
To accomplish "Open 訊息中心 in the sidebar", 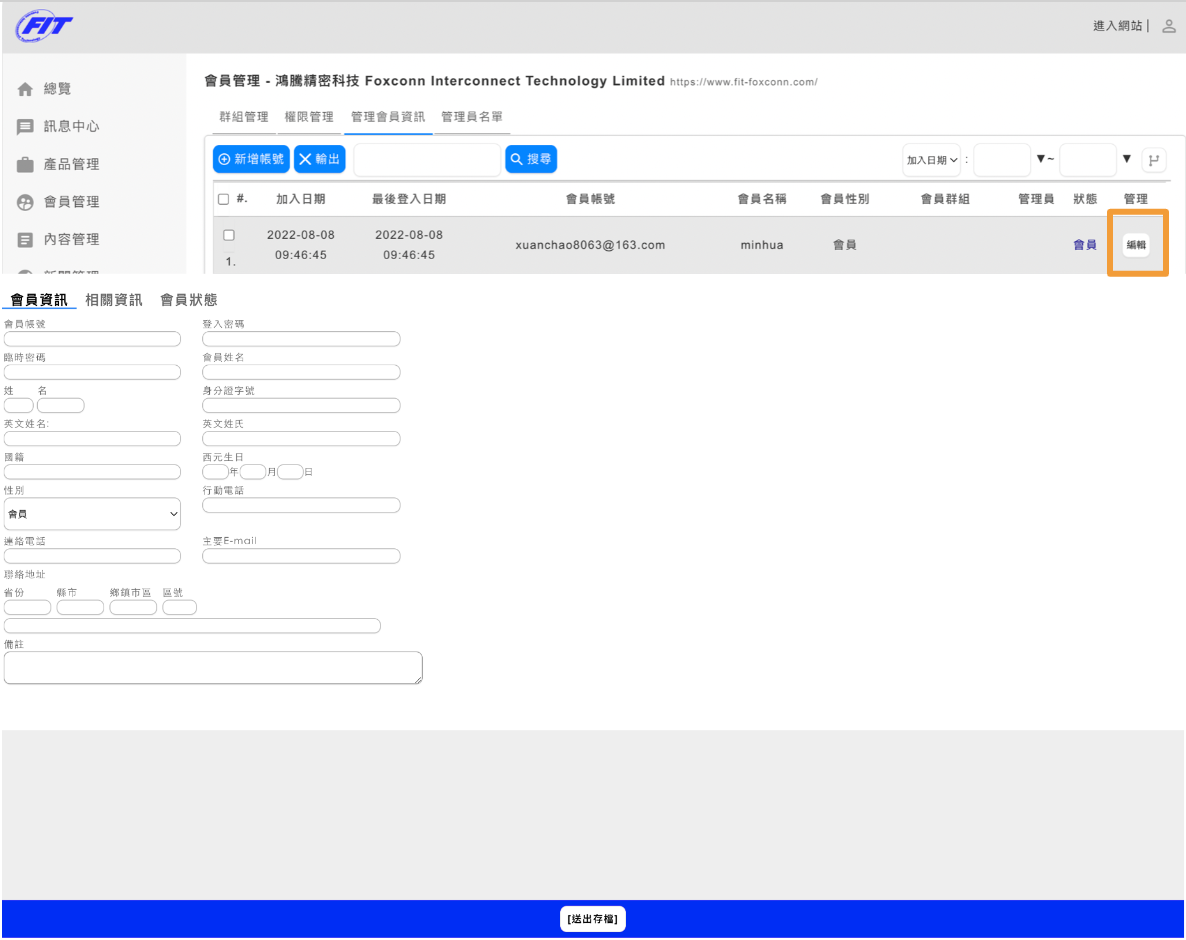I will (x=71, y=126).
